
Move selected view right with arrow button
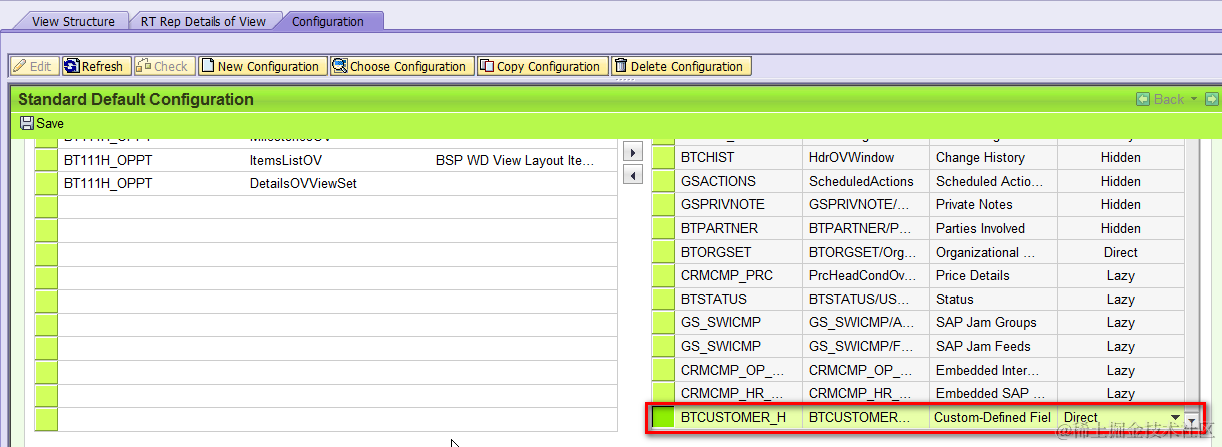[631, 152]
